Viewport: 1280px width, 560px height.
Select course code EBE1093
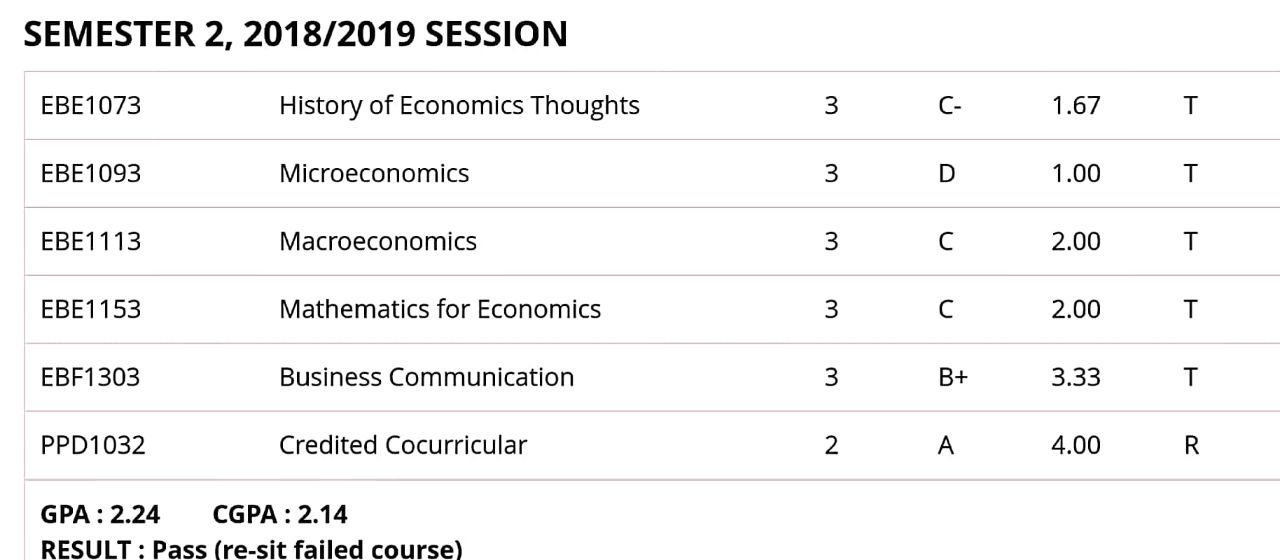(x=90, y=173)
